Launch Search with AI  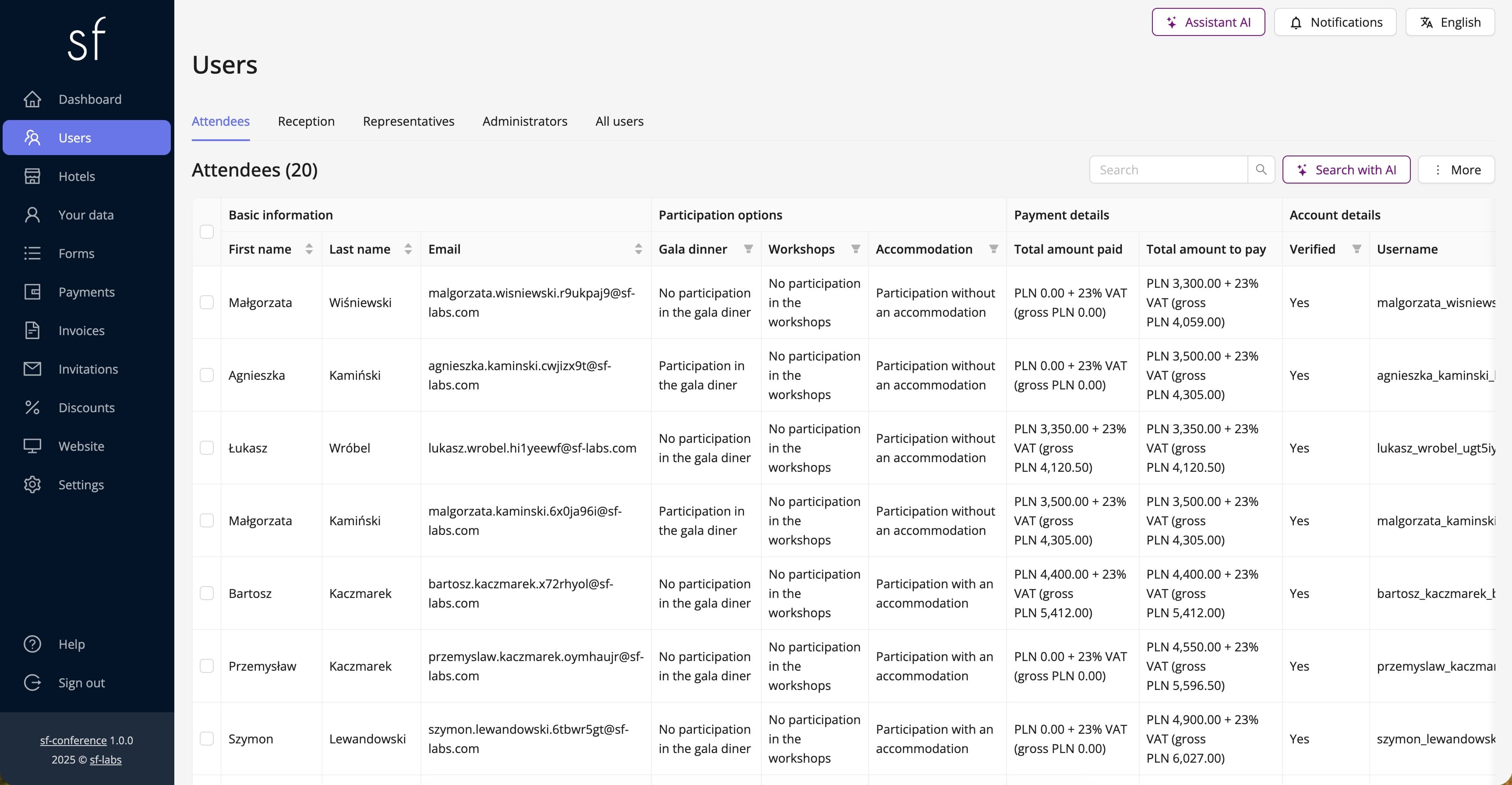(x=1346, y=169)
